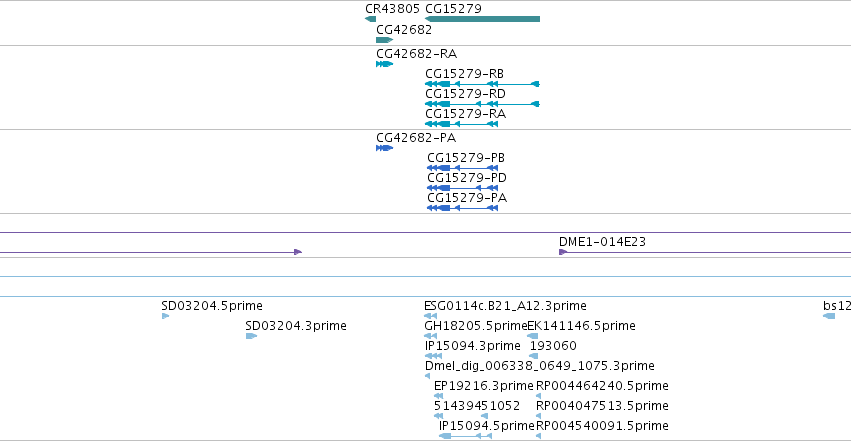Select the EK141146.5prime EST glyph
The height and width of the screenshot is (441, 851).
[x=532, y=336]
